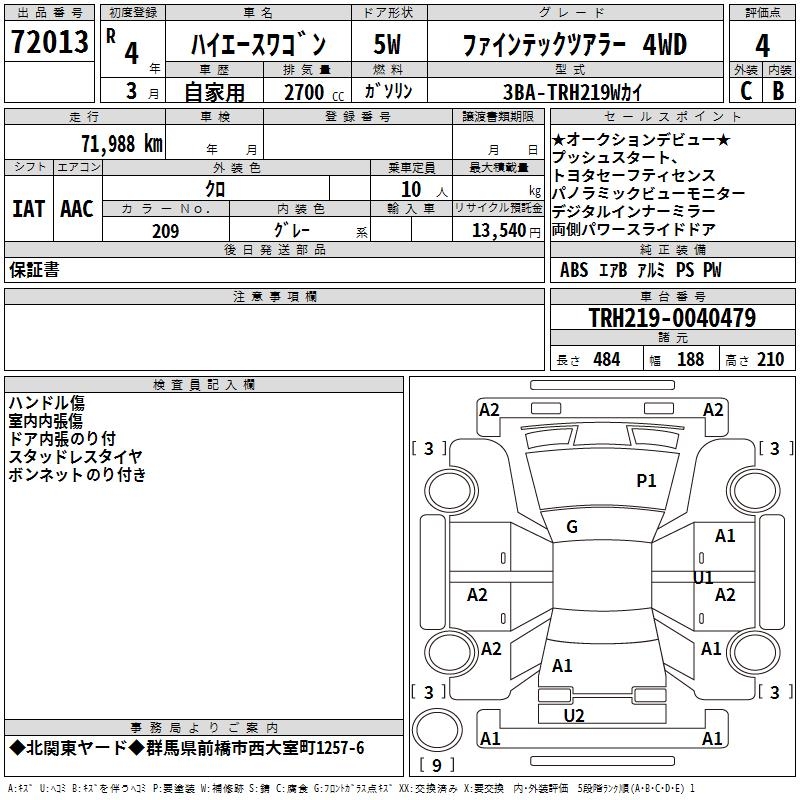This screenshot has height=800, width=800.
Task: Click the length value "484"
Action: click(x=607, y=359)
